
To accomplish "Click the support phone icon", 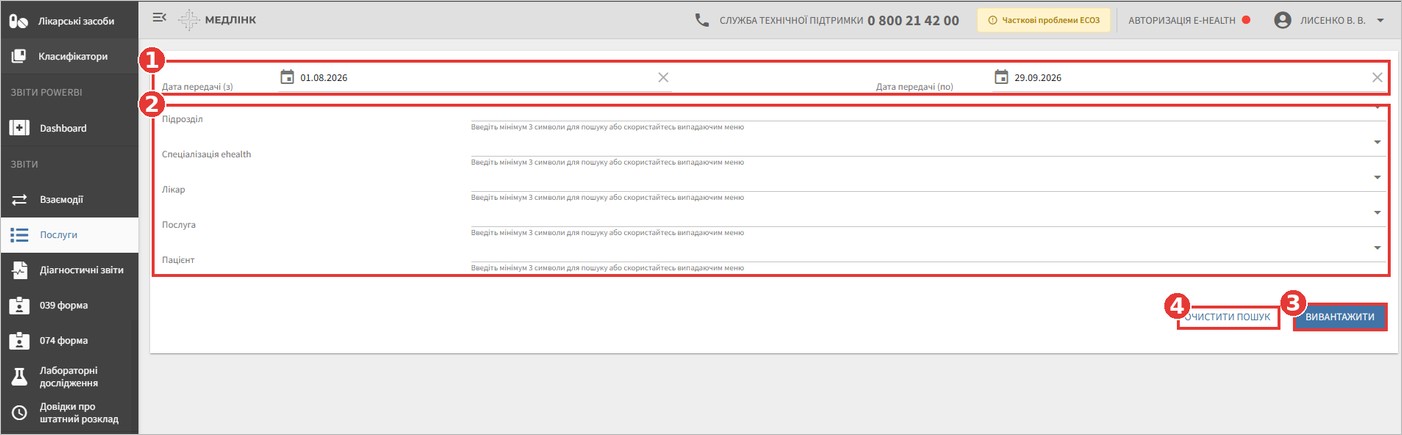I will [702, 20].
